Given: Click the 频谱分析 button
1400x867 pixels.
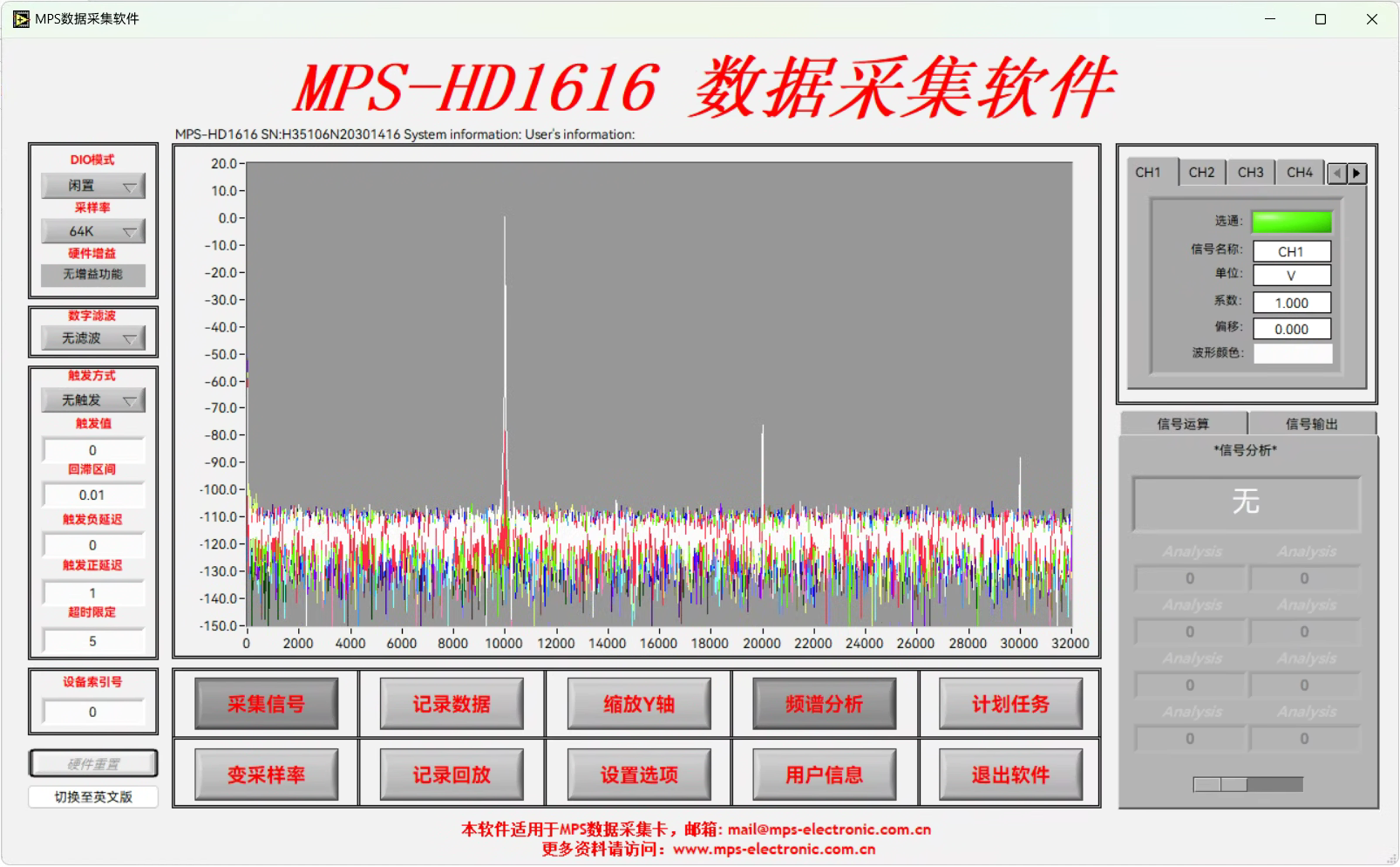Looking at the screenshot, I should [824, 704].
